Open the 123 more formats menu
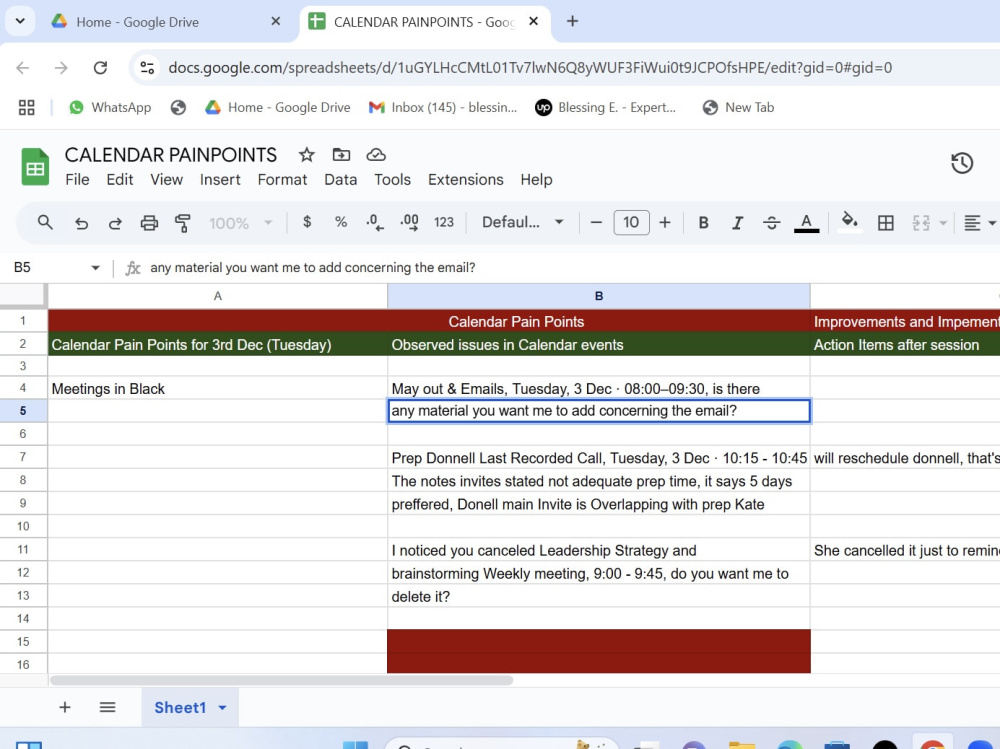 click(x=444, y=222)
